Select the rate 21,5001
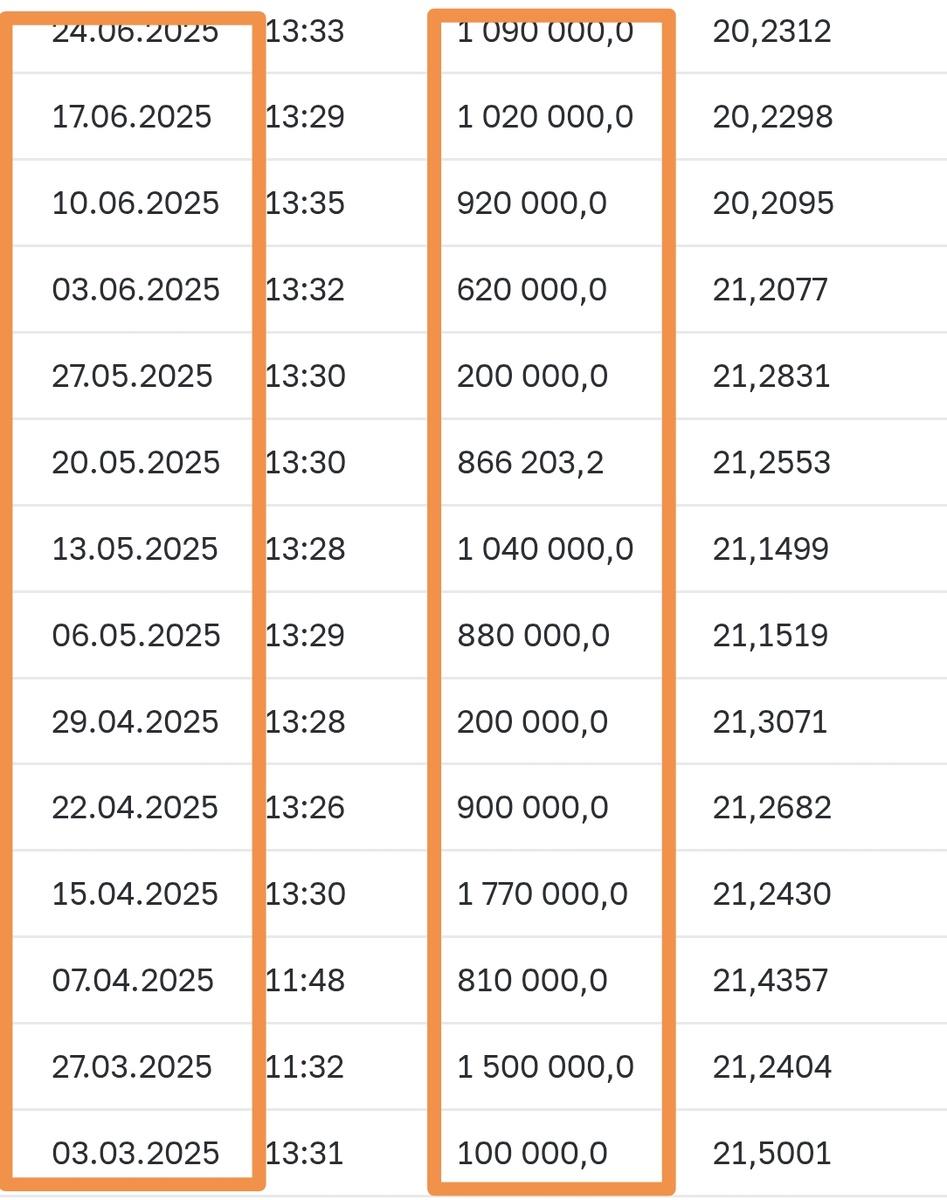This screenshot has width=947, height=1200. pos(771,1154)
